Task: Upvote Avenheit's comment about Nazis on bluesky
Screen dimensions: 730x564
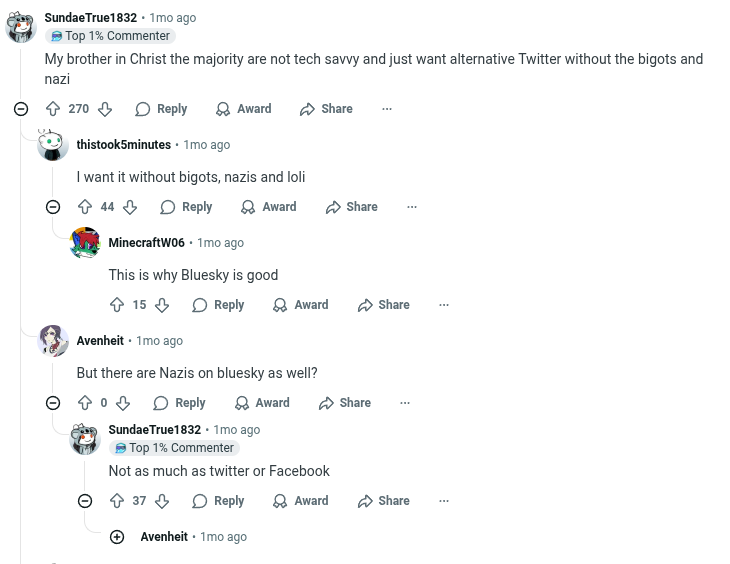Action: point(85,403)
